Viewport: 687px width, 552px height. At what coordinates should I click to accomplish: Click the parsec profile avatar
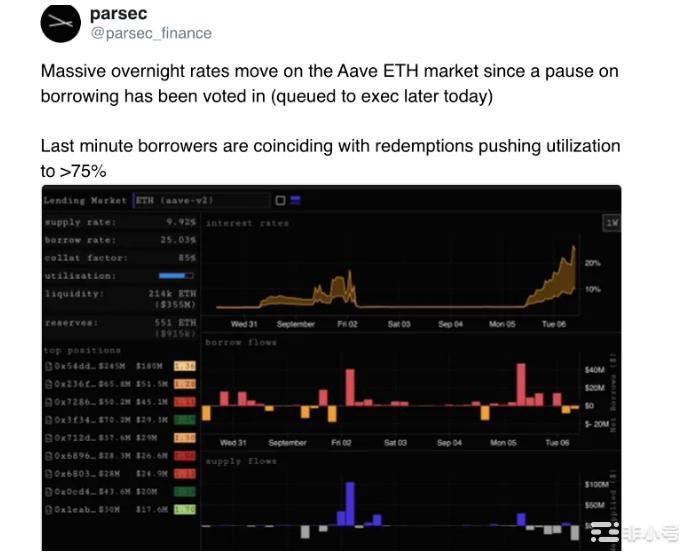point(60,23)
